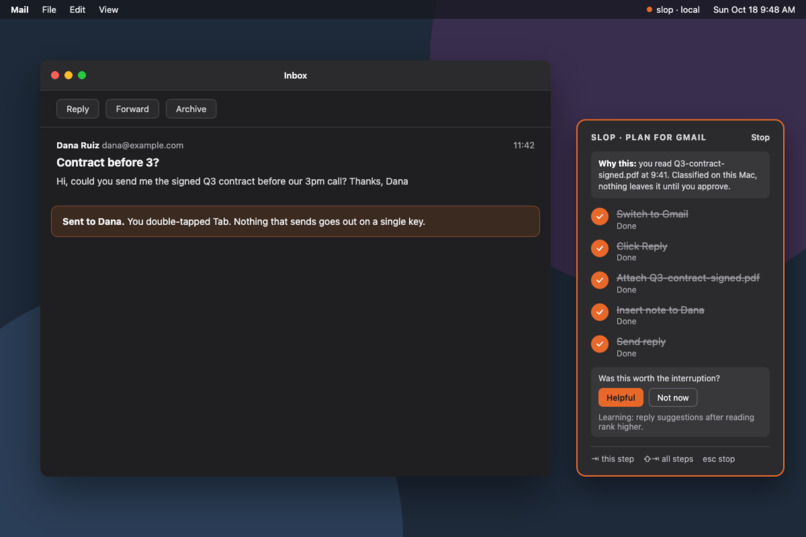Image resolution: width=806 pixels, height=537 pixels.
Task: Open the Edit menu
Action: click(x=77, y=10)
